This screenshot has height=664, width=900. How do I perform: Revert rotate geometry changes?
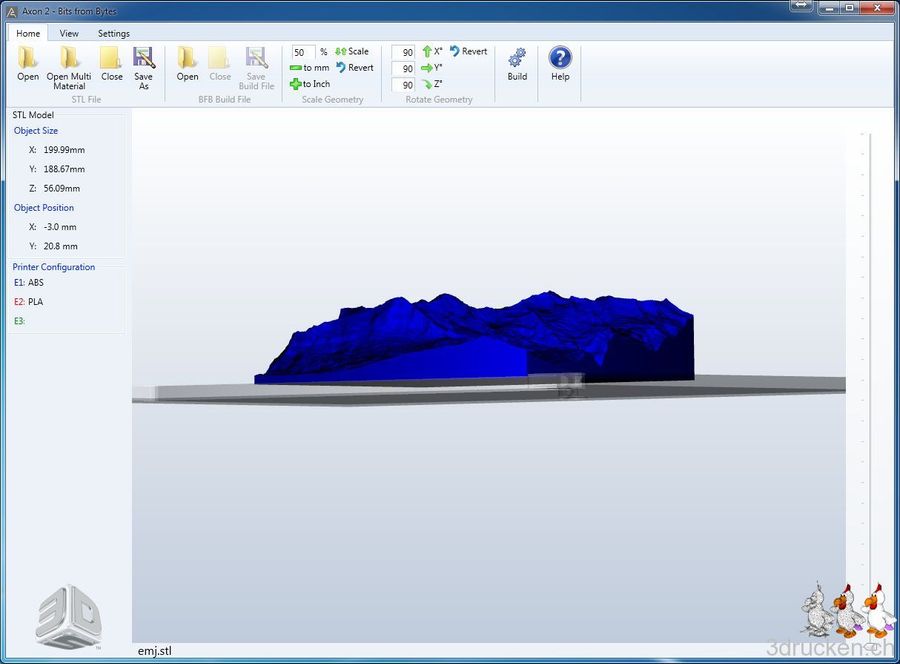point(468,51)
